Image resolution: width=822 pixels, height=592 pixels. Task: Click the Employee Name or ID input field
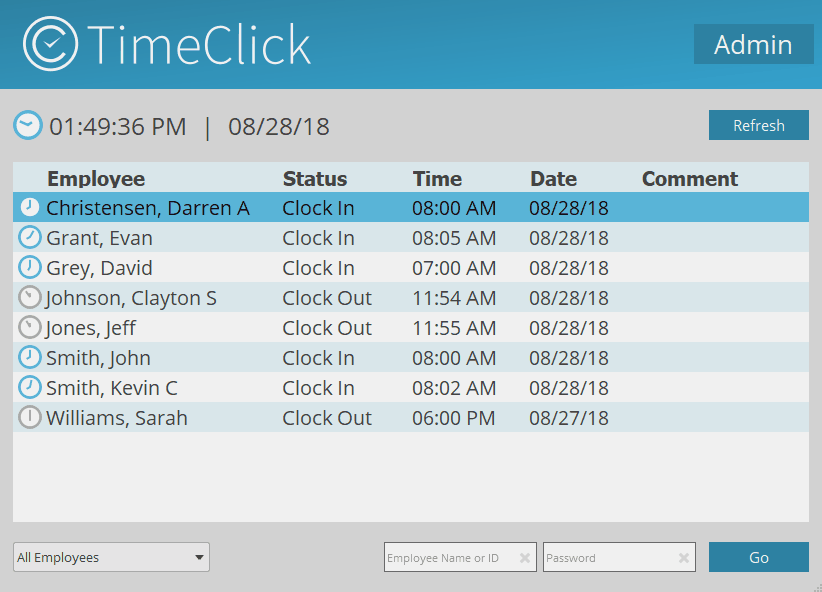click(x=450, y=557)
